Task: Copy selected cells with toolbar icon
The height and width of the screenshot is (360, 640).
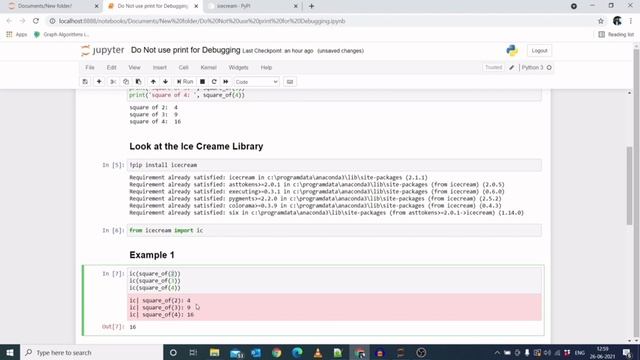Action: [x=126, y=82]
